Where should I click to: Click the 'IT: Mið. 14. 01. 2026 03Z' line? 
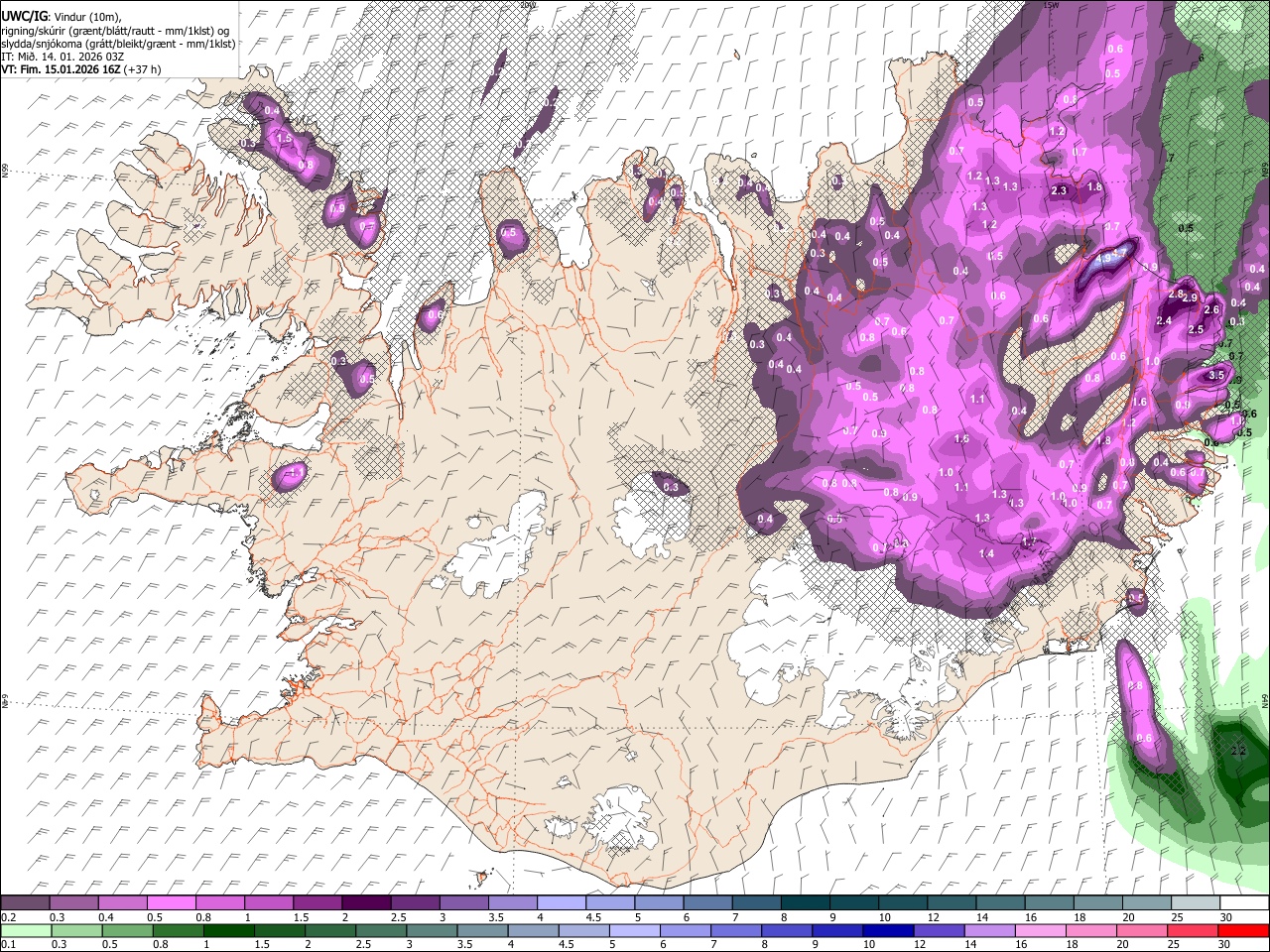coord(62,57)
